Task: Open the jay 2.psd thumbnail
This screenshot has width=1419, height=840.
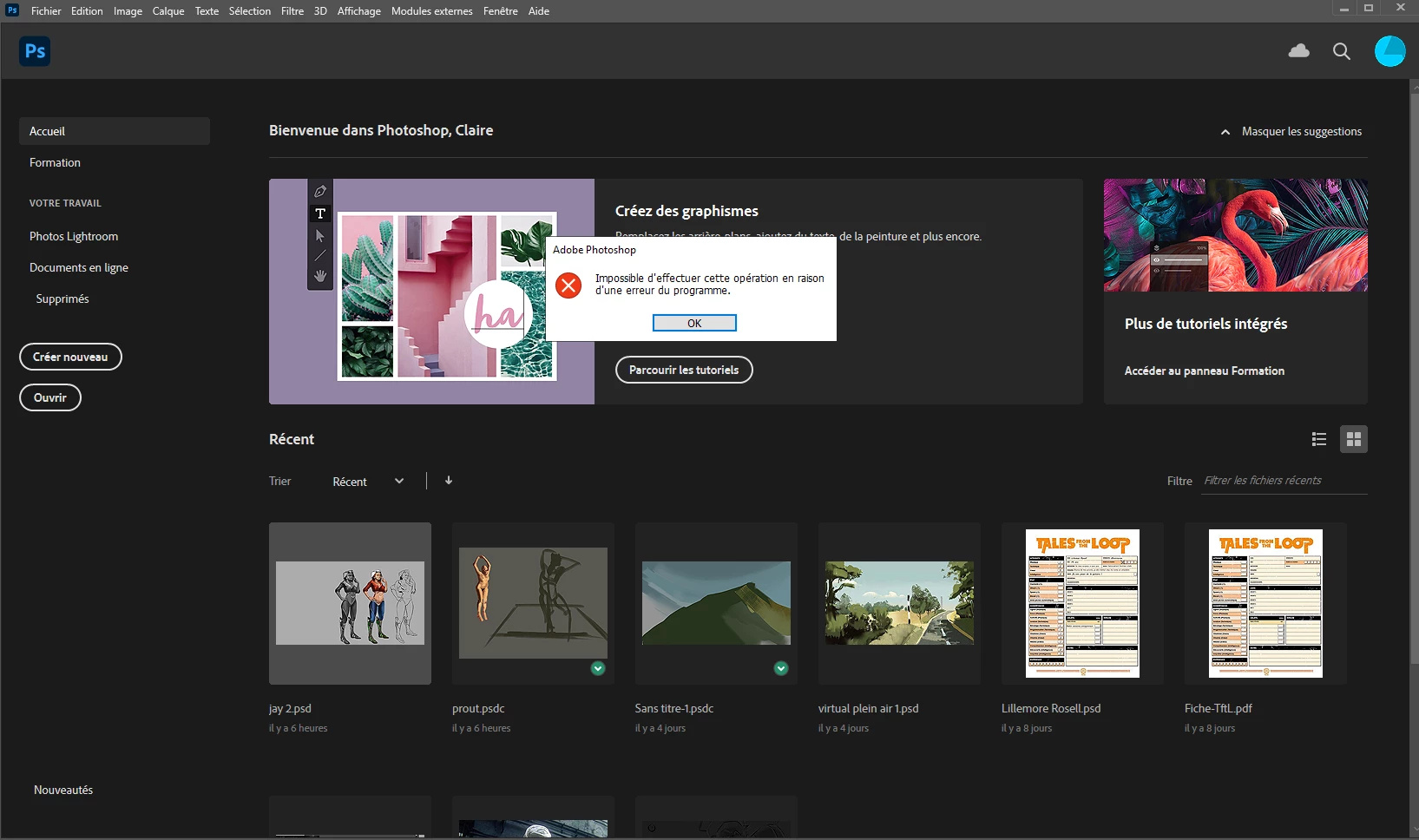Action: coord(350,603)
